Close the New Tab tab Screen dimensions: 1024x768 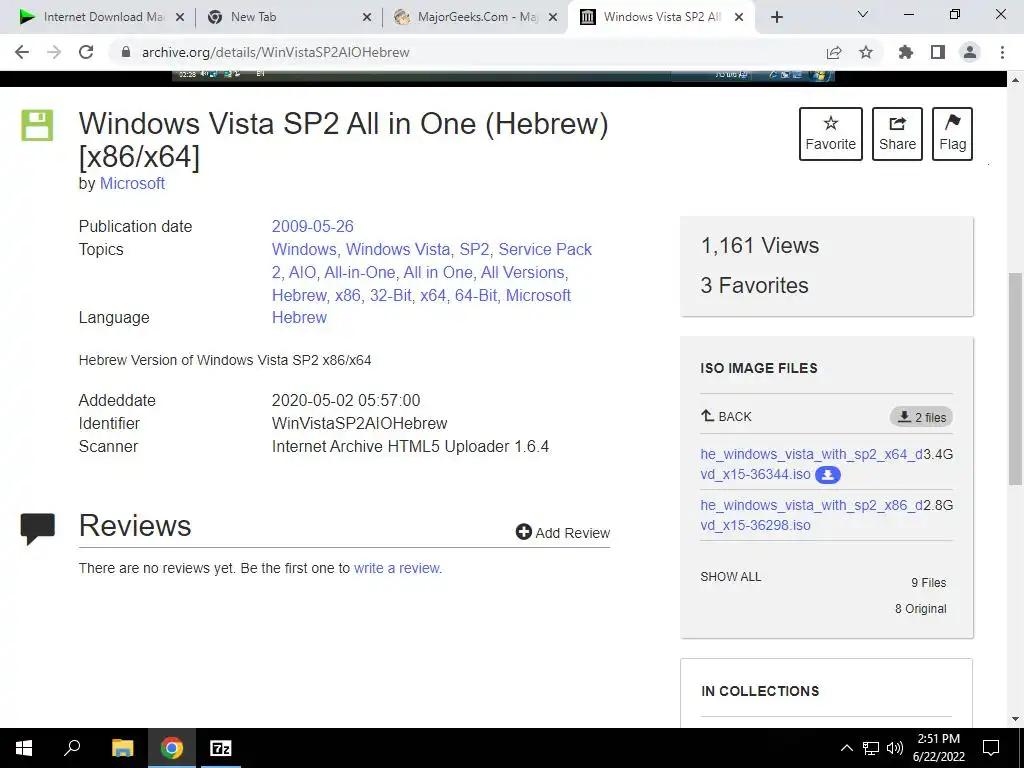[367, 18]
